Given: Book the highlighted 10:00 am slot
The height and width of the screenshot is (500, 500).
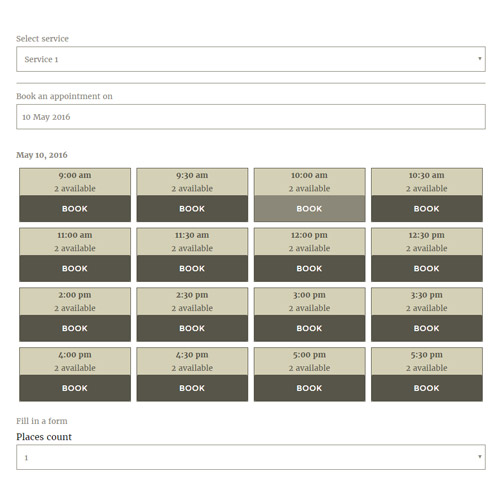Looking at the screenshot, I should 310,209.
